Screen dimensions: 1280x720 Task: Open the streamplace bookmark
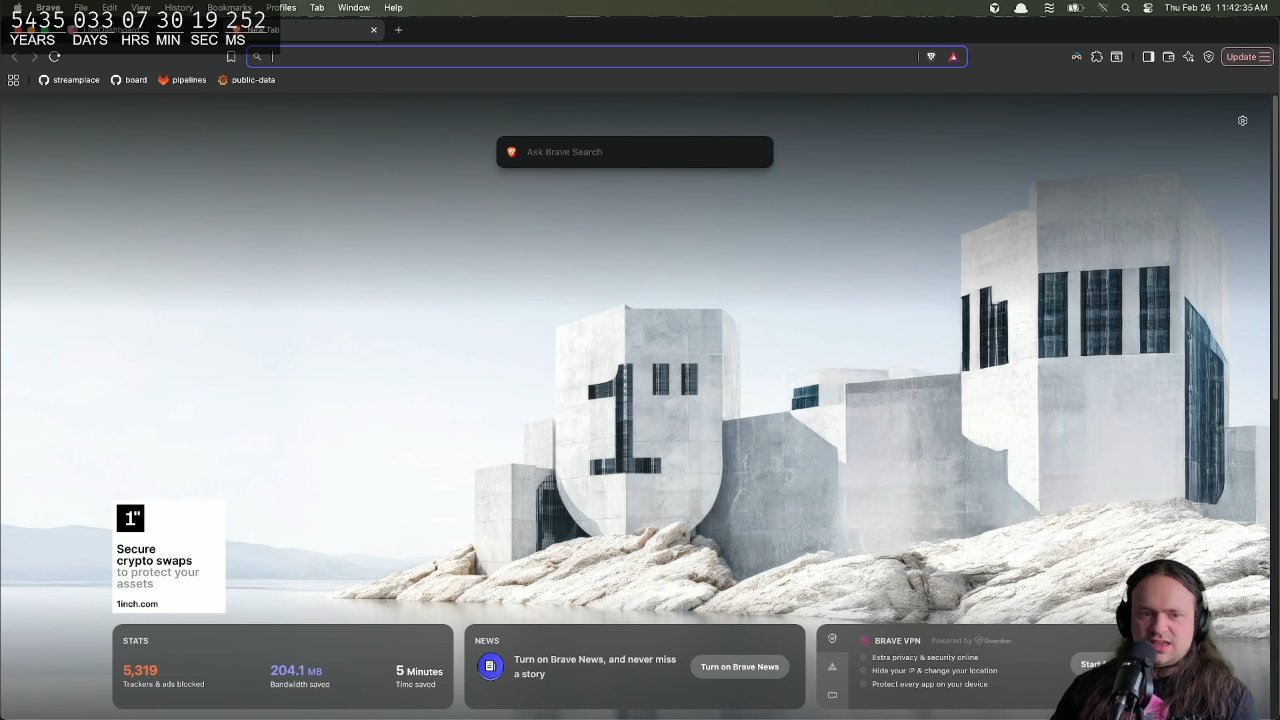pyautogui.click(x=69, y=80)
